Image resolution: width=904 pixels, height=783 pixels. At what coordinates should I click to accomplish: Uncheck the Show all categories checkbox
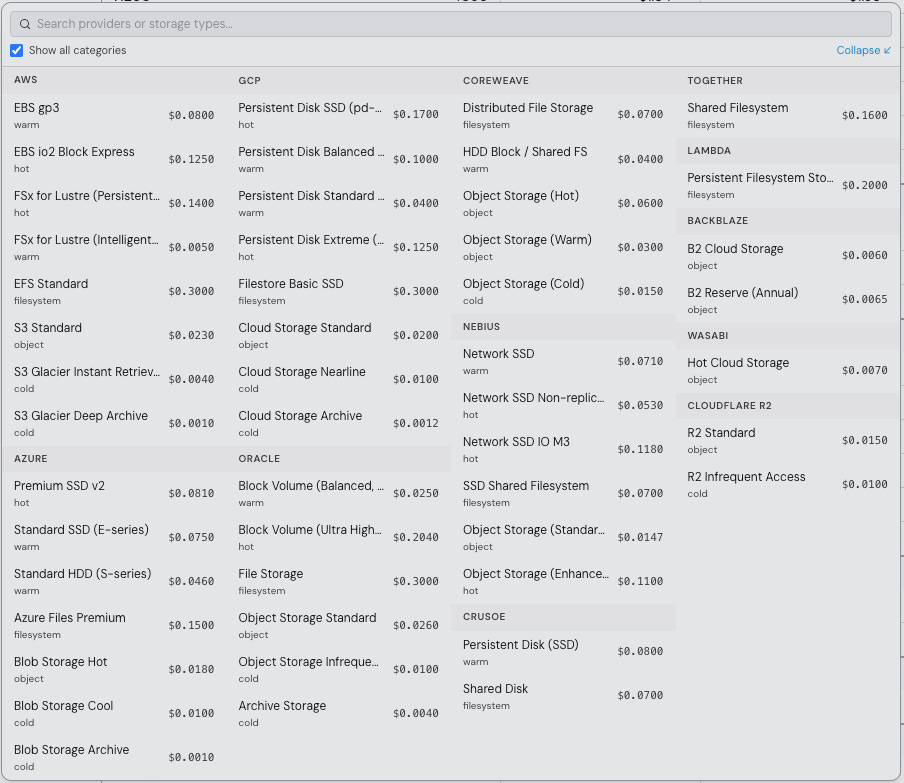point(17,50)
